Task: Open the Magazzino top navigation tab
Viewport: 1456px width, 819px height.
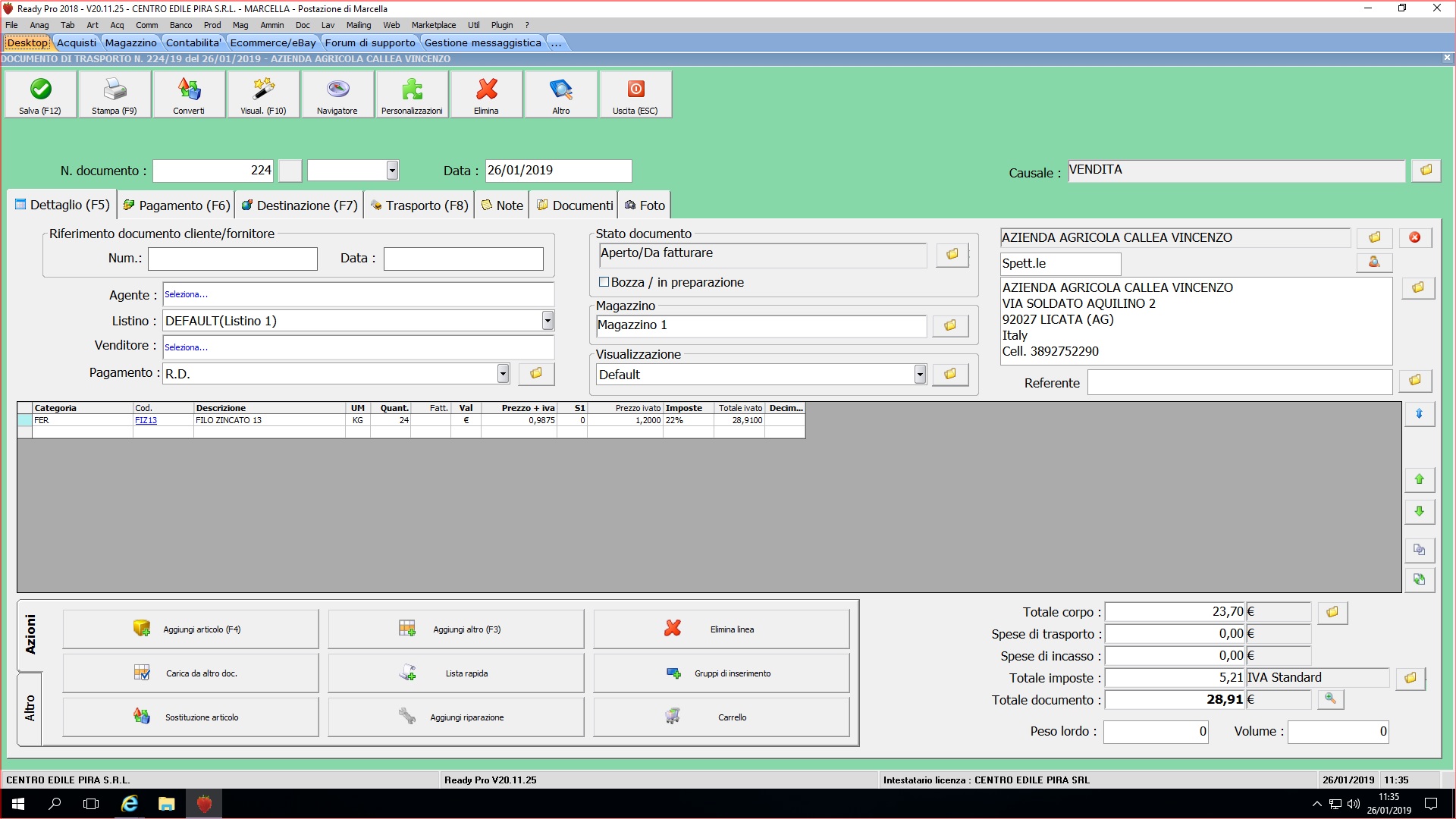Action: pyautogui.click(x=130, y=42)
